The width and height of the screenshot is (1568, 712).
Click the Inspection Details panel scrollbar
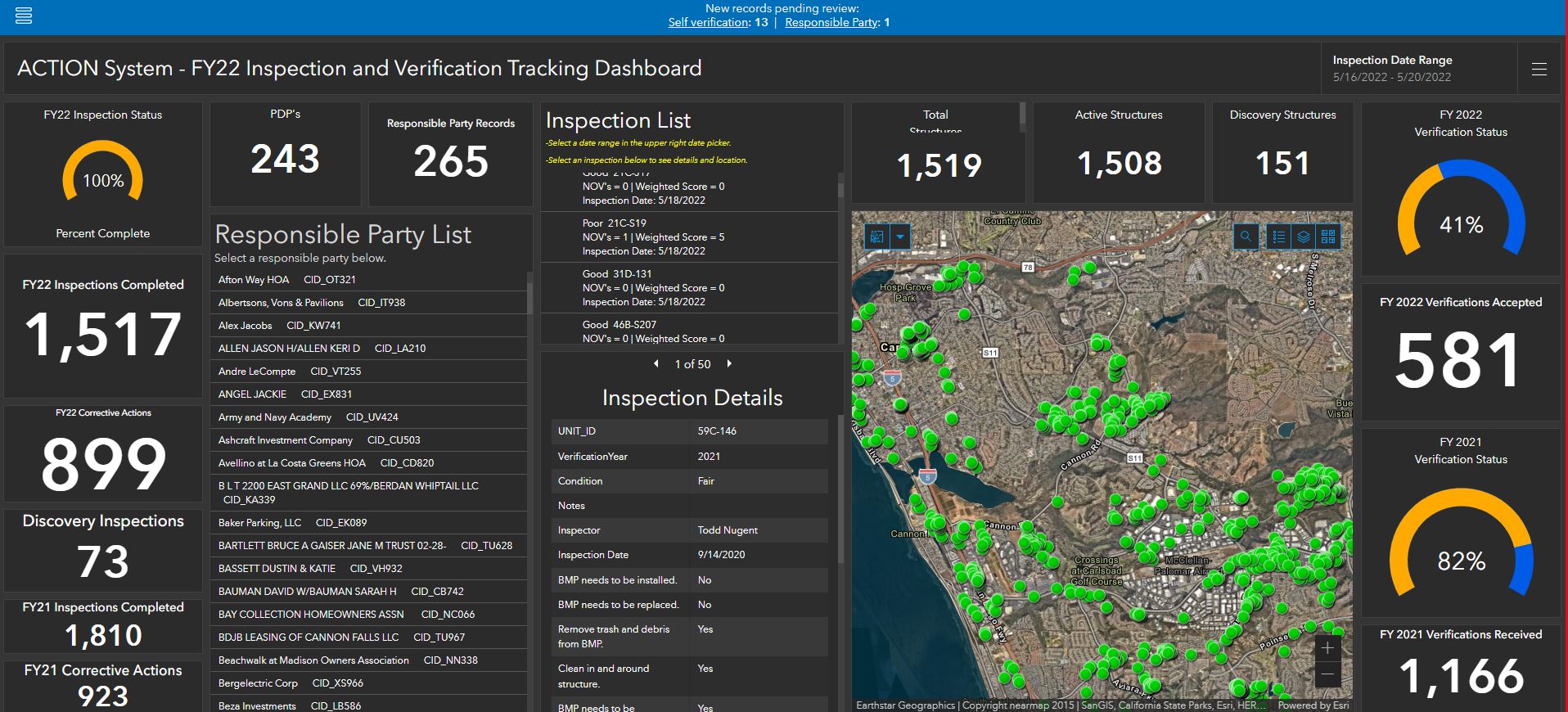(x=840, y=489)
